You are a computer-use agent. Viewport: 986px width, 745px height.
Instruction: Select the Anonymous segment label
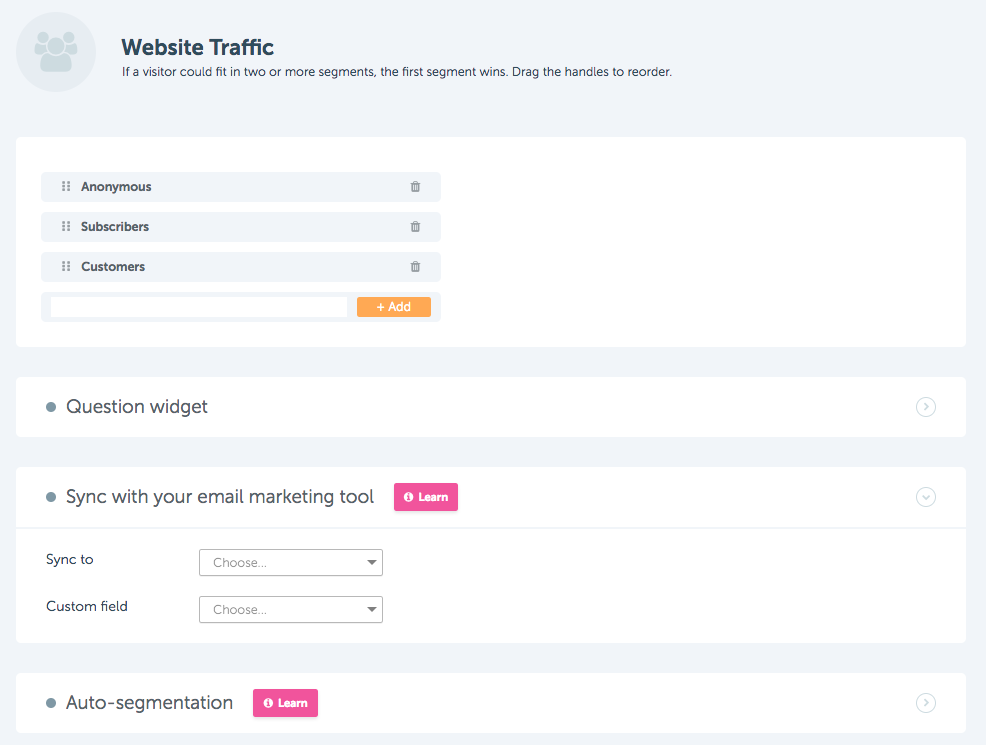[116, 187]
